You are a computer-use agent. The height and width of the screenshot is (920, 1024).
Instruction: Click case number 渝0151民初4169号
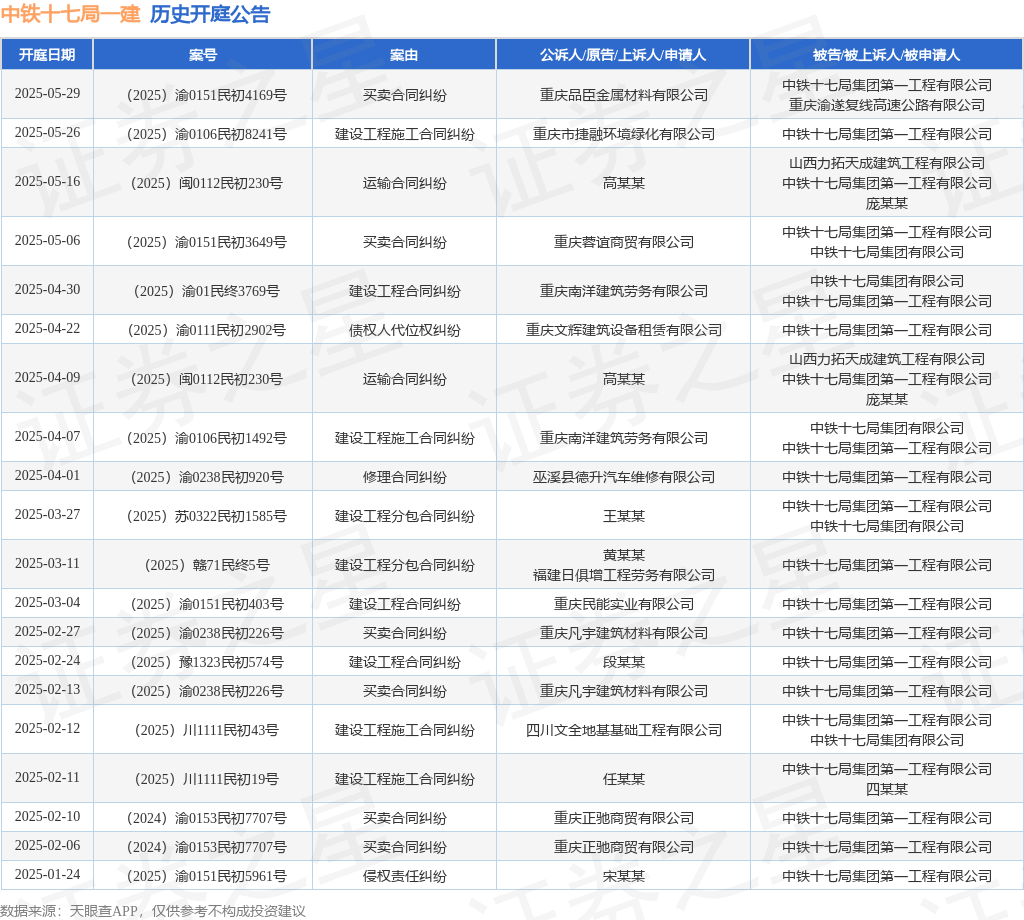coord(206,95)
